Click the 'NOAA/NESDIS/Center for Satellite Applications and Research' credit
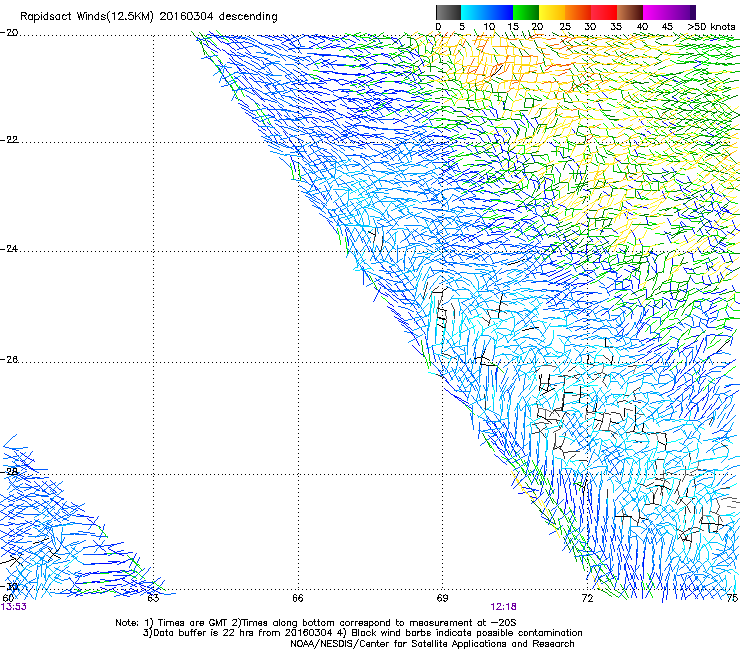 [432, 644]
